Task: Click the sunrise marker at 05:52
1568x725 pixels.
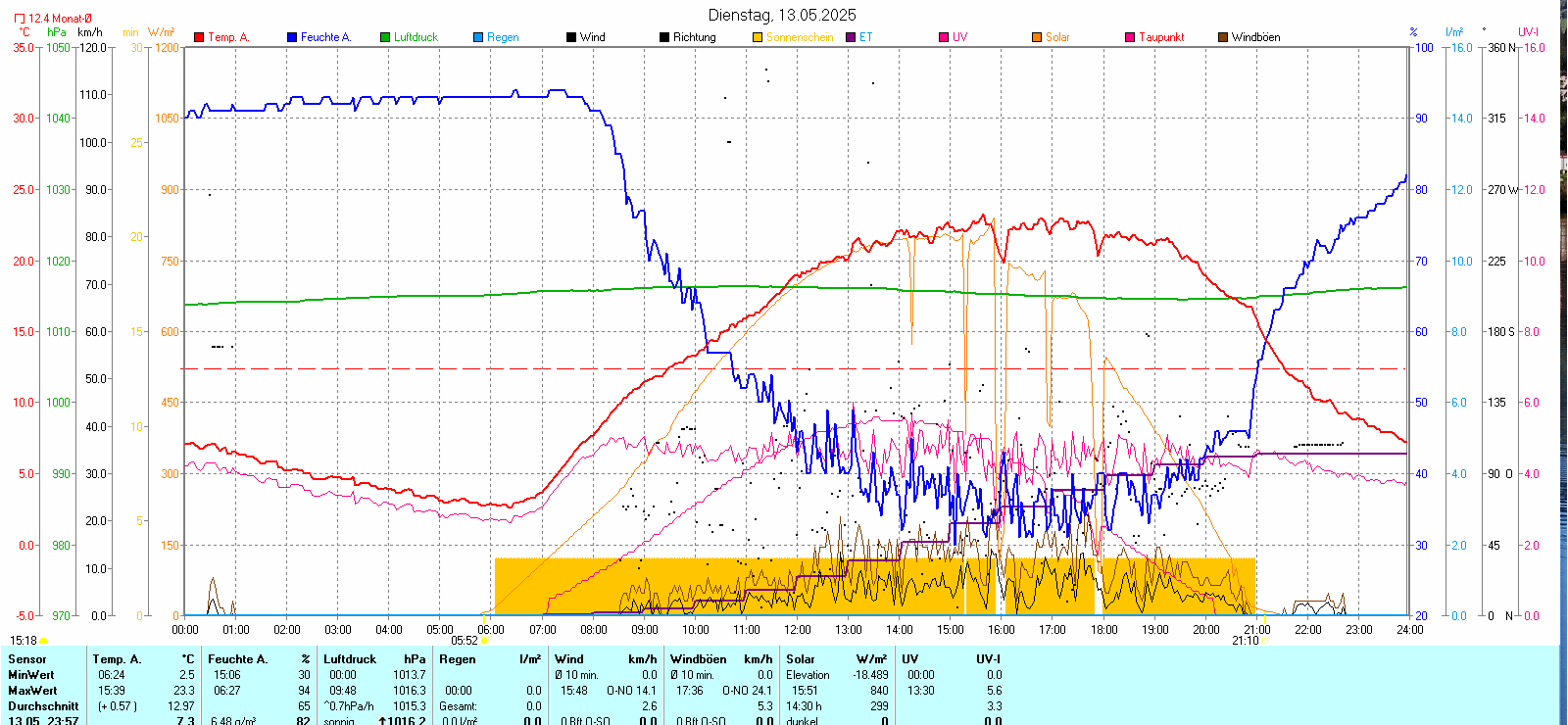Action: pos(484,641)
